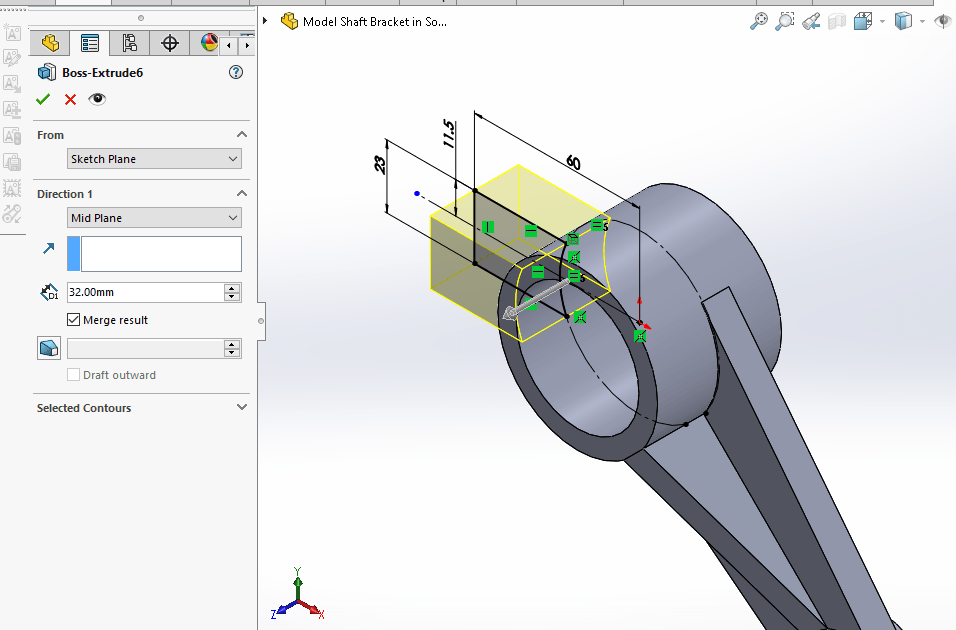The width and height of the screenshot is (956, 630).
Task: Click the View Orientation cube icon
Action: click(x=864, y=20)
